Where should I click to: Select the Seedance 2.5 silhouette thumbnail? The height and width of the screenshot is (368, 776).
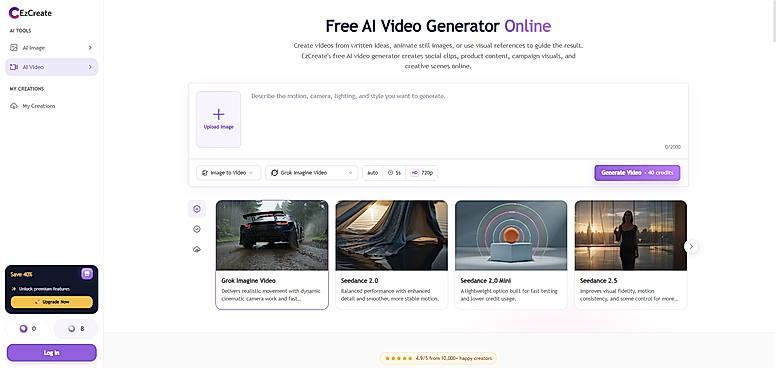coord(630,235)
